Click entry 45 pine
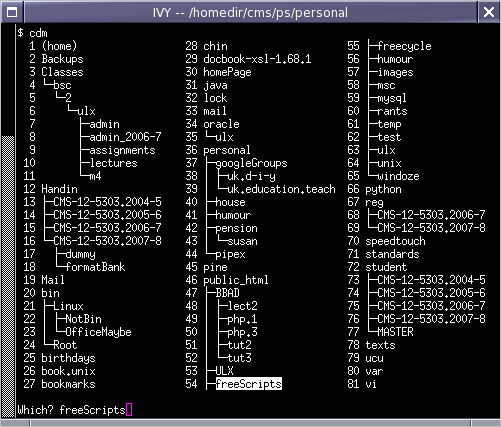 pos(215,267)
